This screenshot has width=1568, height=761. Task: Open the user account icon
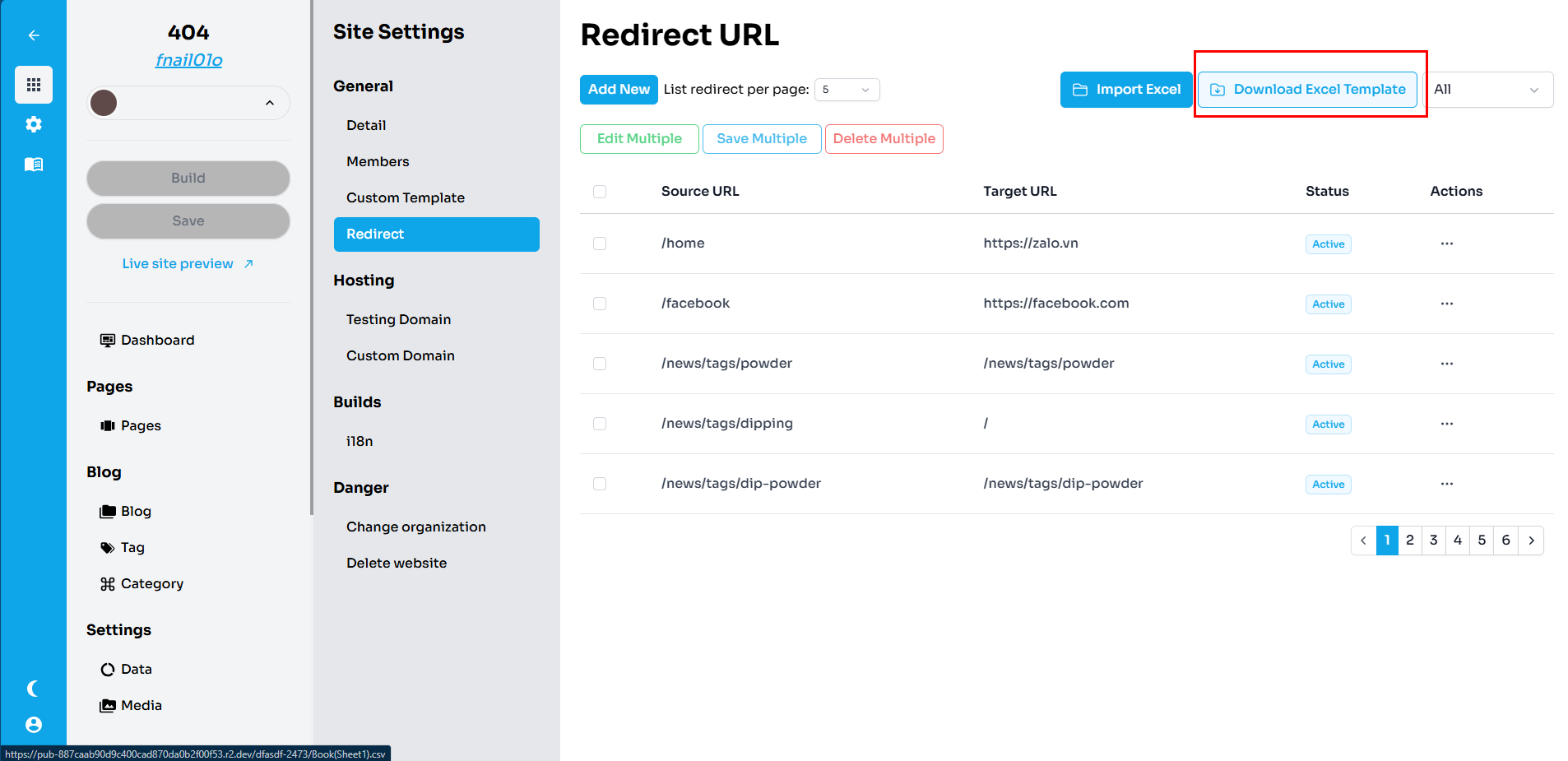click(x=34, y=725)
